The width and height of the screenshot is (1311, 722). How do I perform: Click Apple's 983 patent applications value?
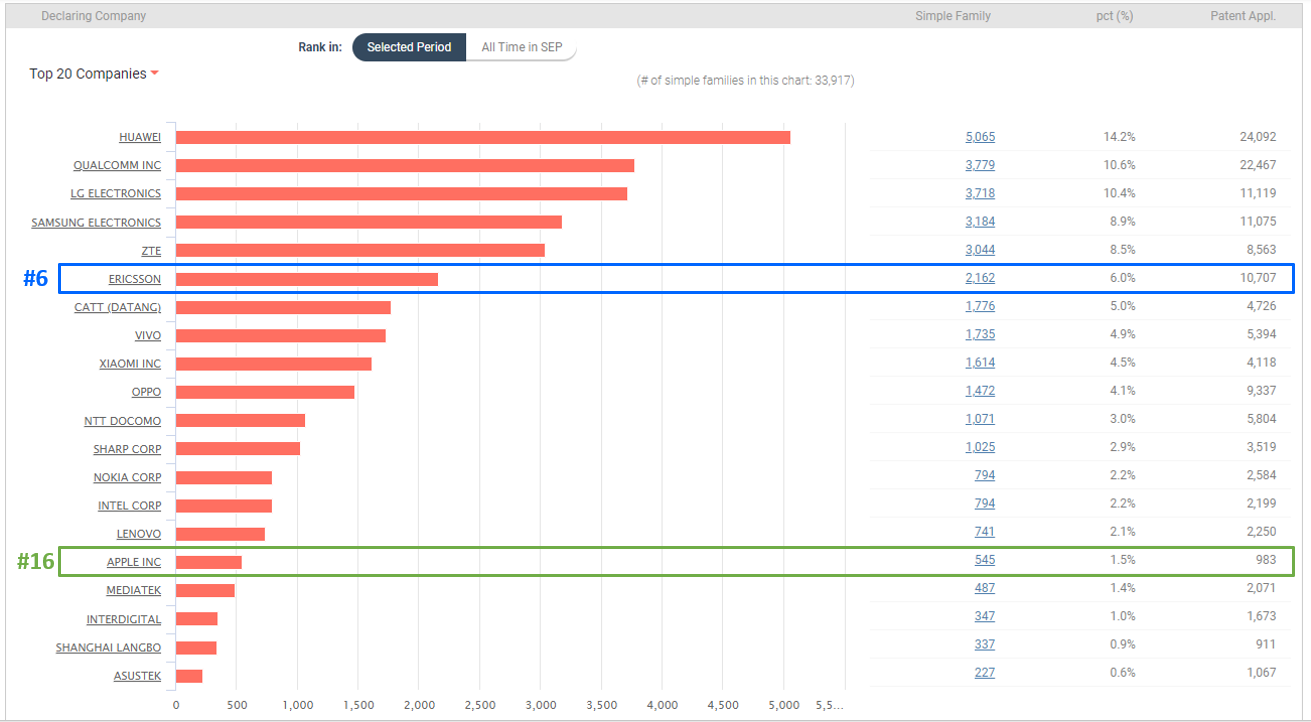click(1266, 560)
